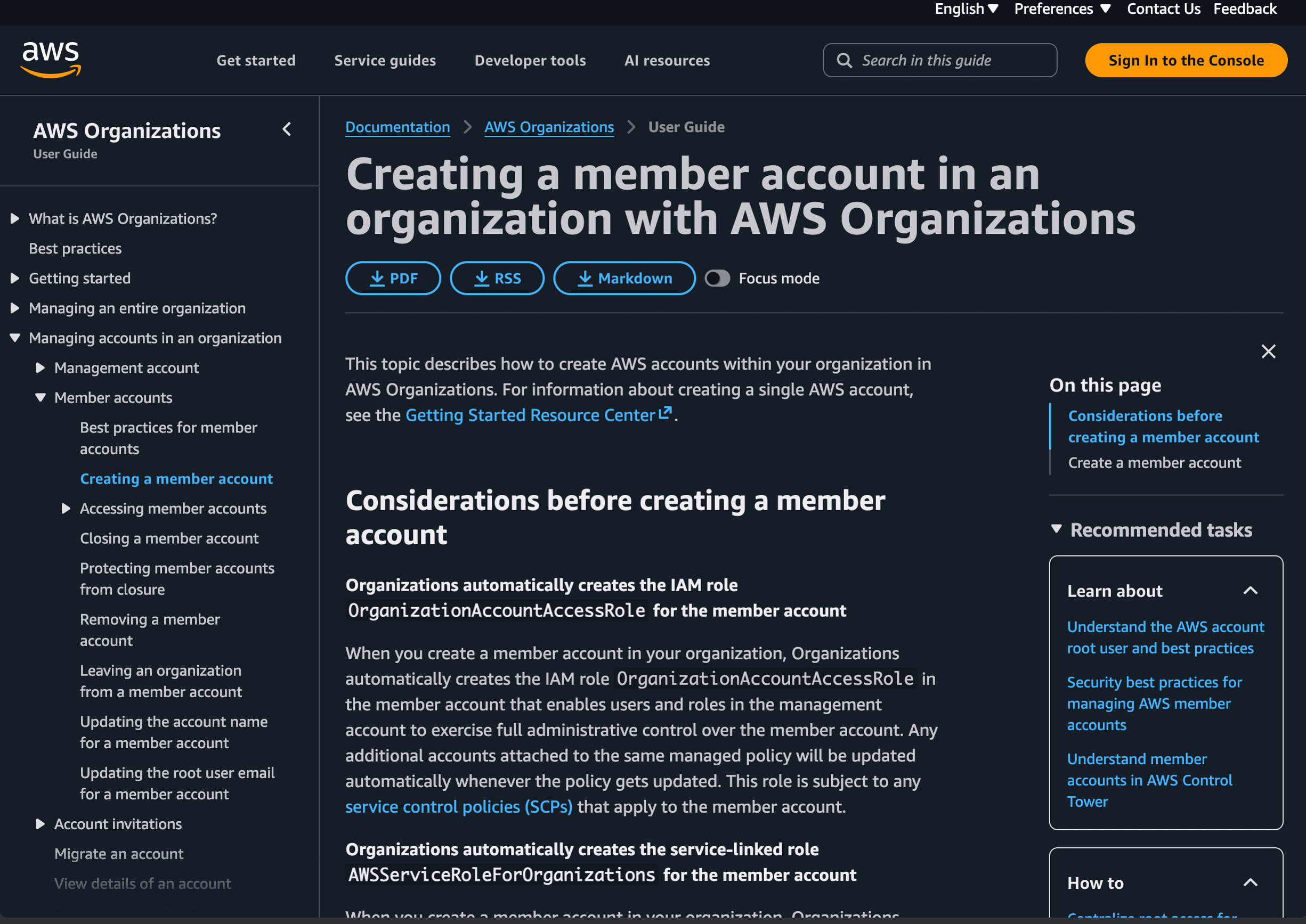Image resolution: width=1306 pixels, height=924 pixels.
Task: Open the RSS feed
Action: tap(497, 278)
